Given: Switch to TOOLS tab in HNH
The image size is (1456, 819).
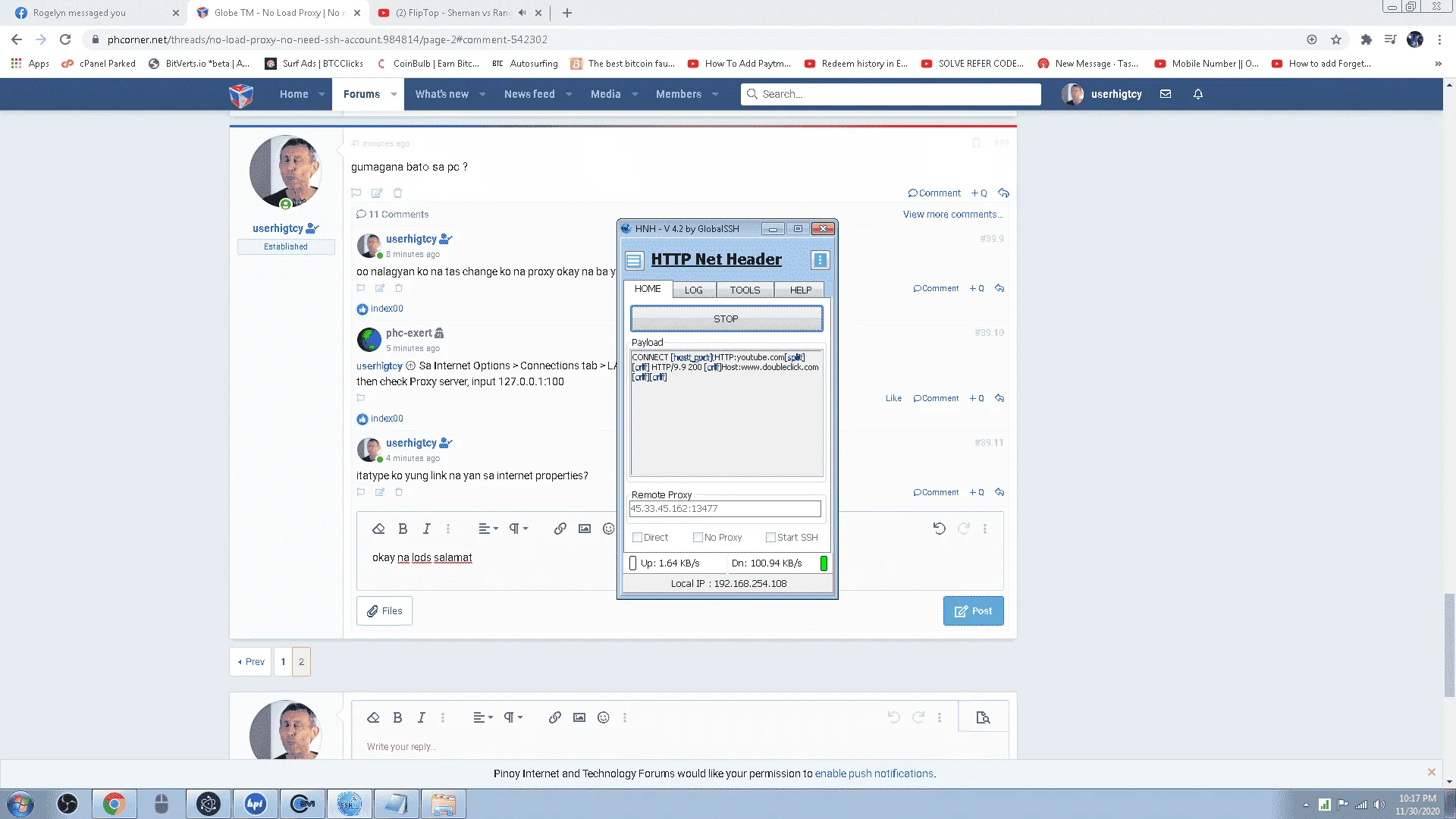Looking at the screenshot, I should [x=745, y=290].
